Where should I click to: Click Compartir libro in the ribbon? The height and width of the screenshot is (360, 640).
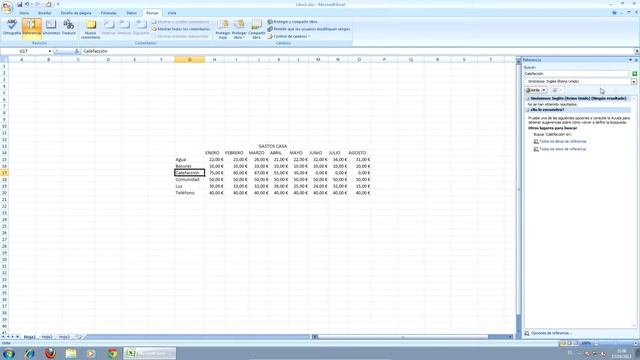(256, 29)
